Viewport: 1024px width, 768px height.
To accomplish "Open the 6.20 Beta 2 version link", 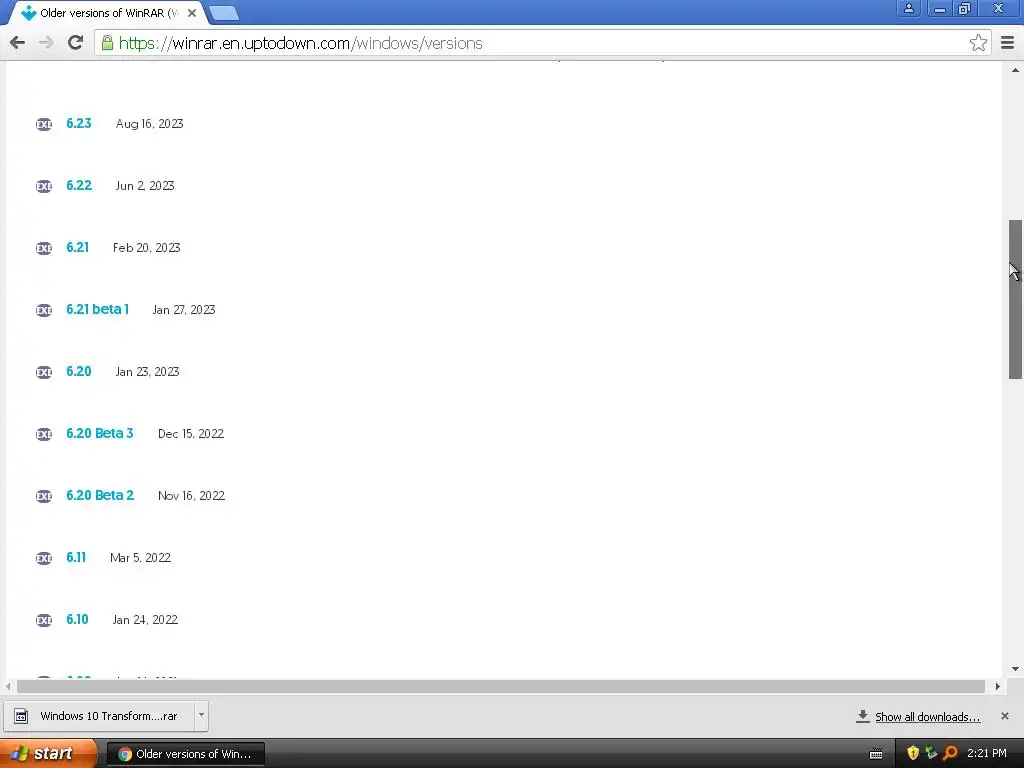I will [100, 496].
